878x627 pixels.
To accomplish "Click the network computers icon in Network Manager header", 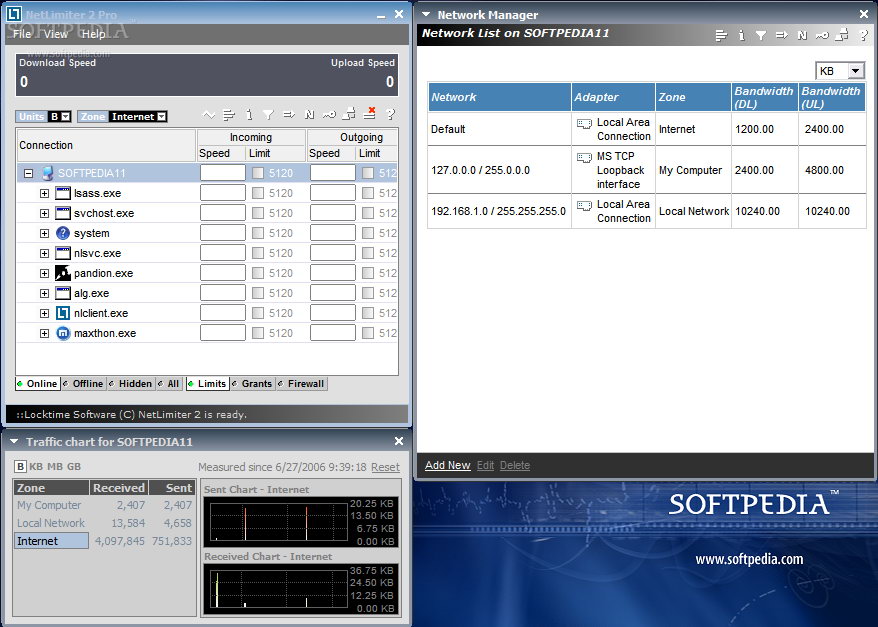I will [842, 35].
